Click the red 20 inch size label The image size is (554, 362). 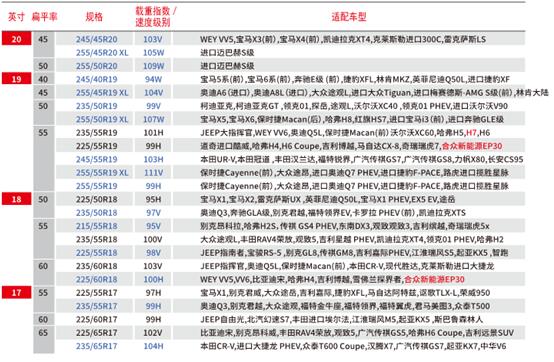[17, 39]
